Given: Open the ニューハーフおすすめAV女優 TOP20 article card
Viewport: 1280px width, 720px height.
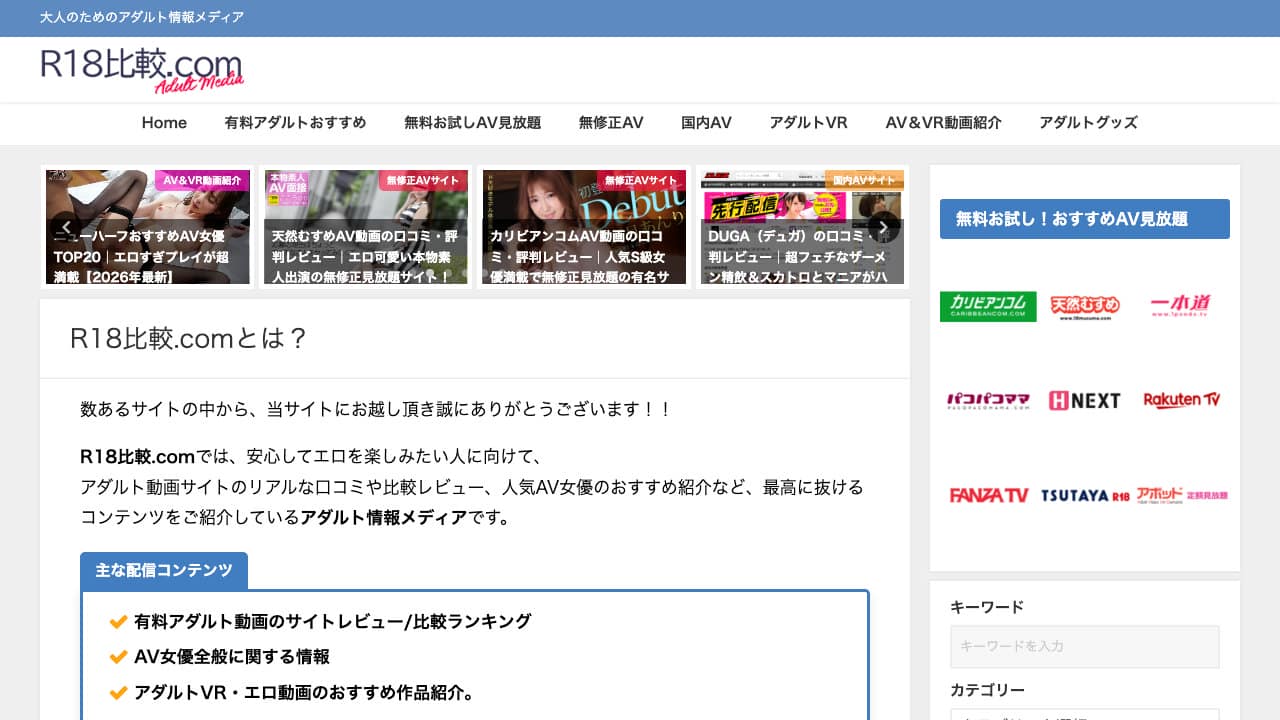Looking at the screenshot, I should [148, 227].
